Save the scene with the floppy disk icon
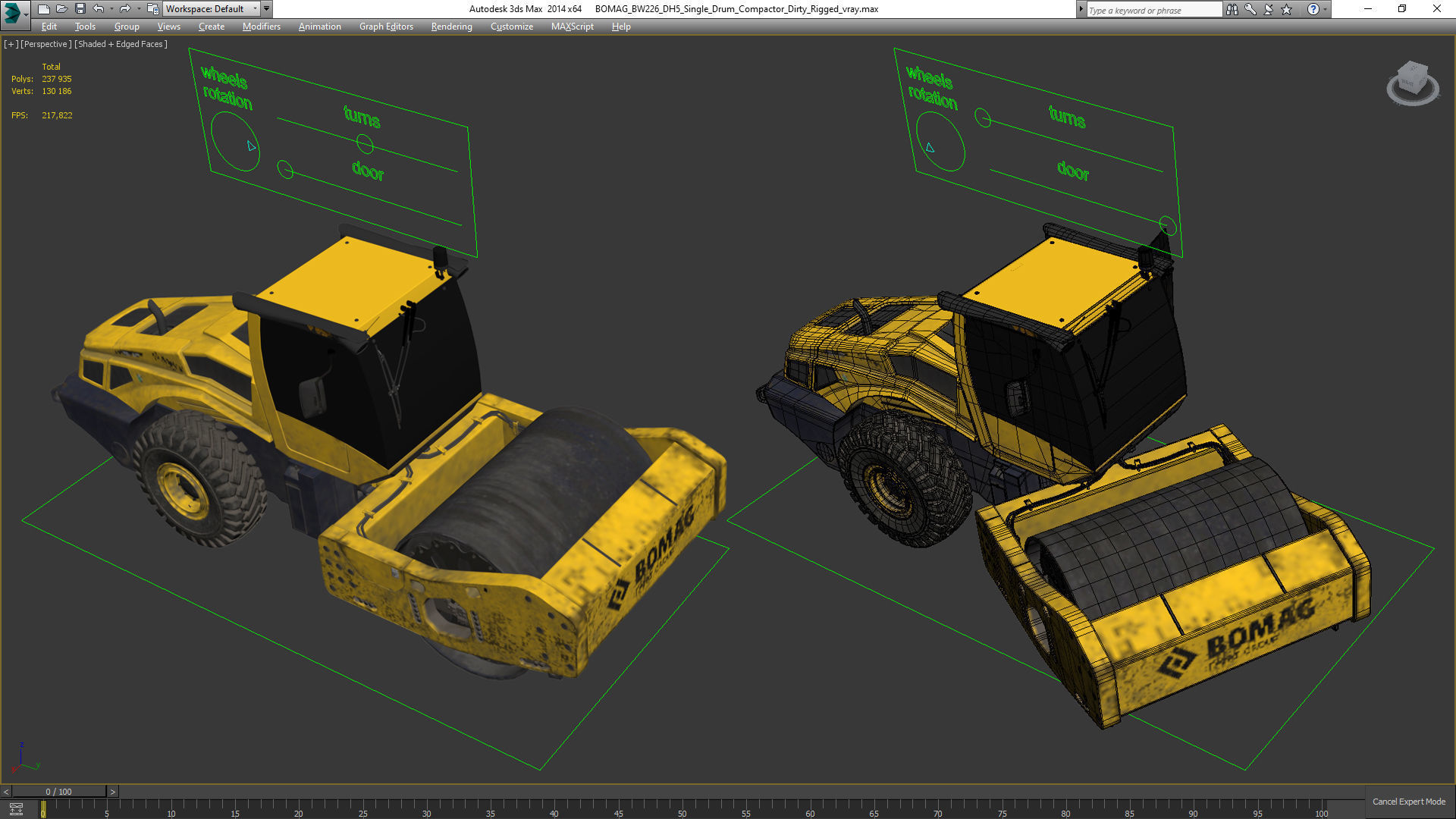This screenshot has width=1456, height=819. click(x=80, y=9)
